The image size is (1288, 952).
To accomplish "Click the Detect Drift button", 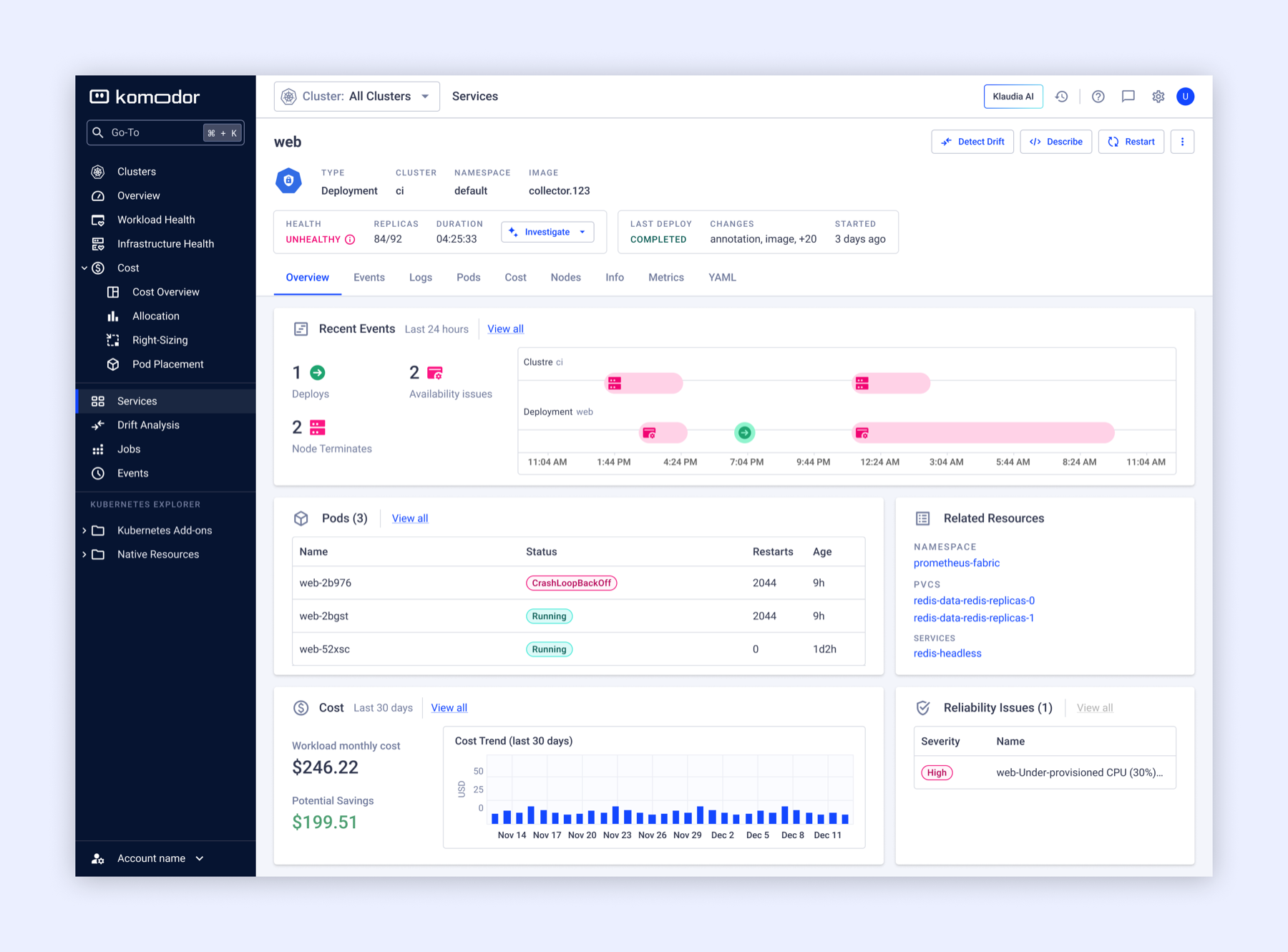I will (x=972, y=142).
